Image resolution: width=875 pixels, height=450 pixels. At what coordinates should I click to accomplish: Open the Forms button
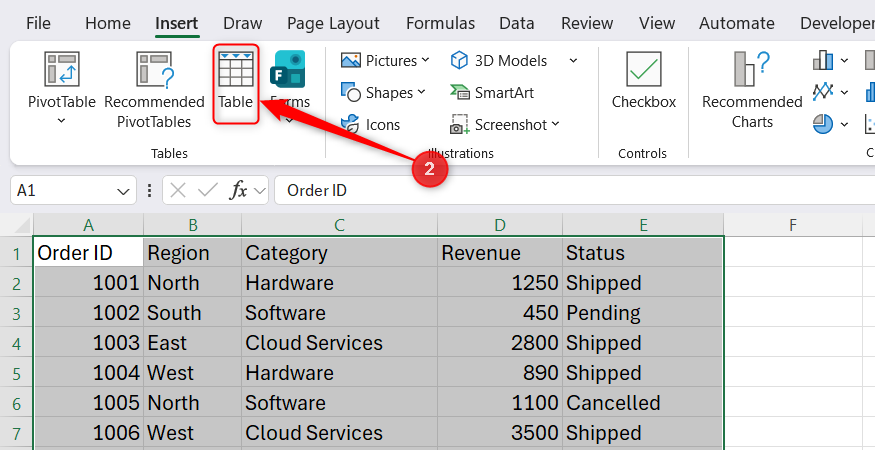(x=289, y=87)
